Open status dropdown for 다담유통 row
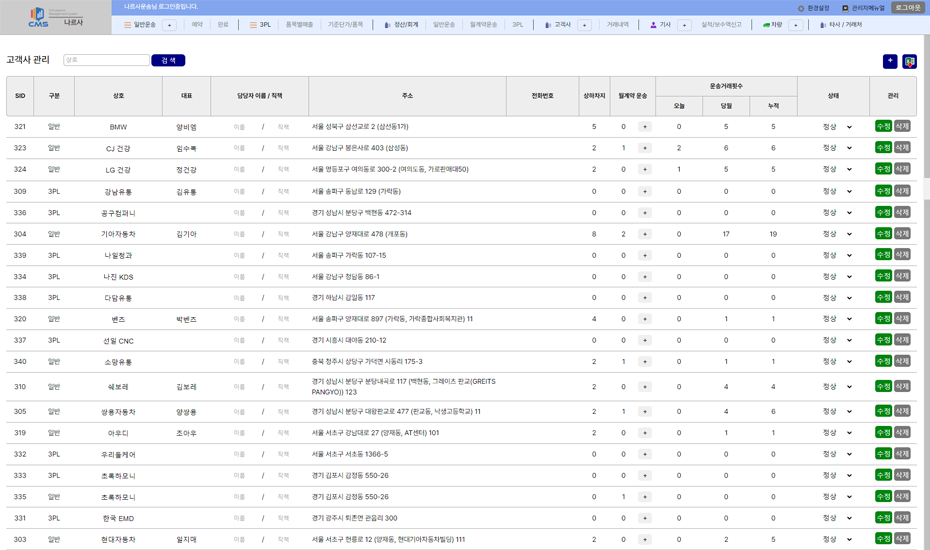The image size is (930, 550). 837,298
